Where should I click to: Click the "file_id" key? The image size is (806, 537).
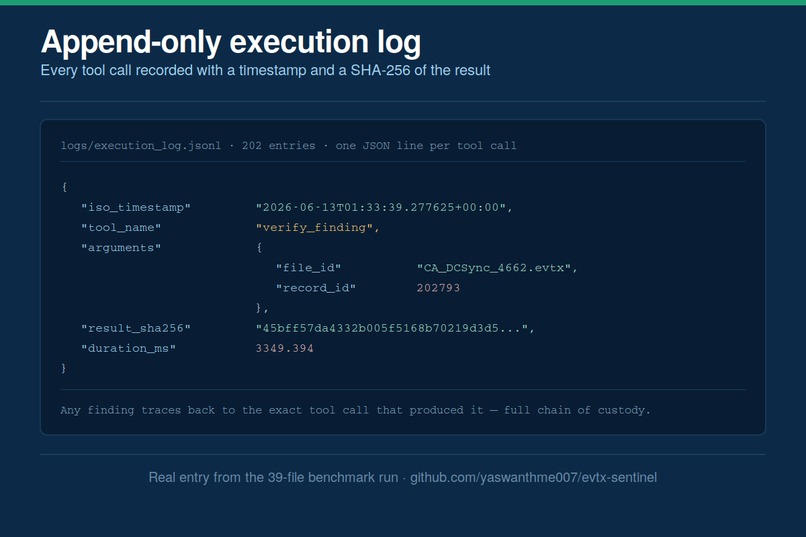(x=308, y=268)
